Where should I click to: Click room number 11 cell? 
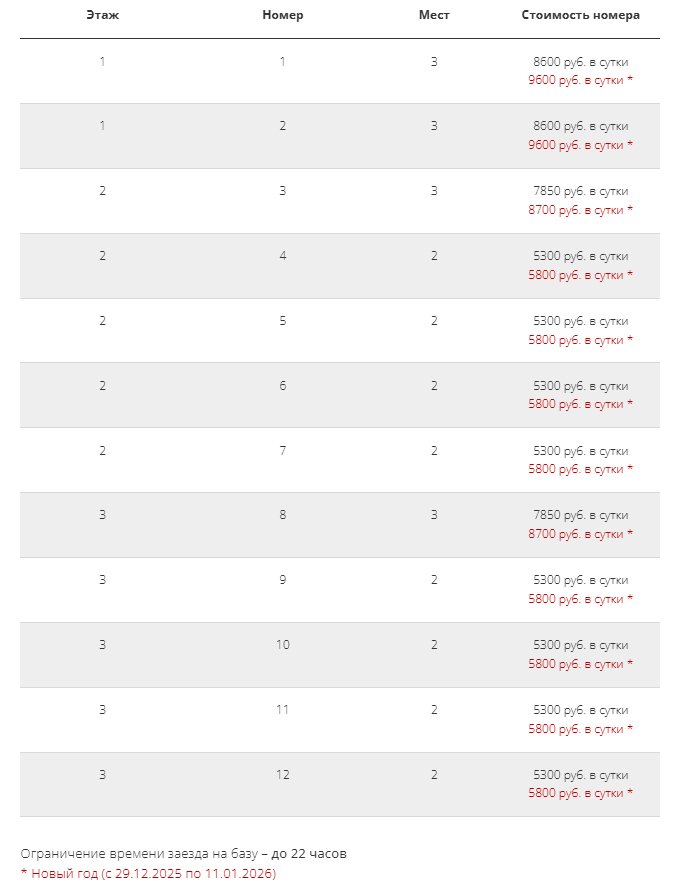pyautogui.click(x=282, y=709)
